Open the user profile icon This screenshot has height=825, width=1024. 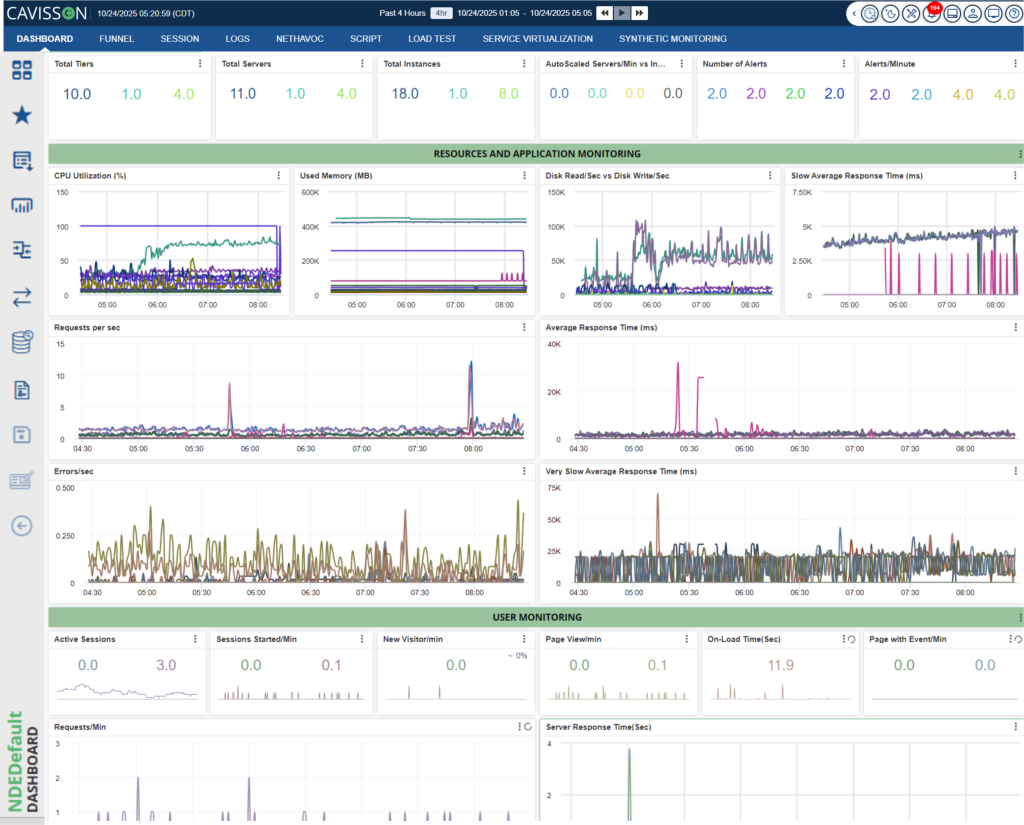tap(972, 14)
